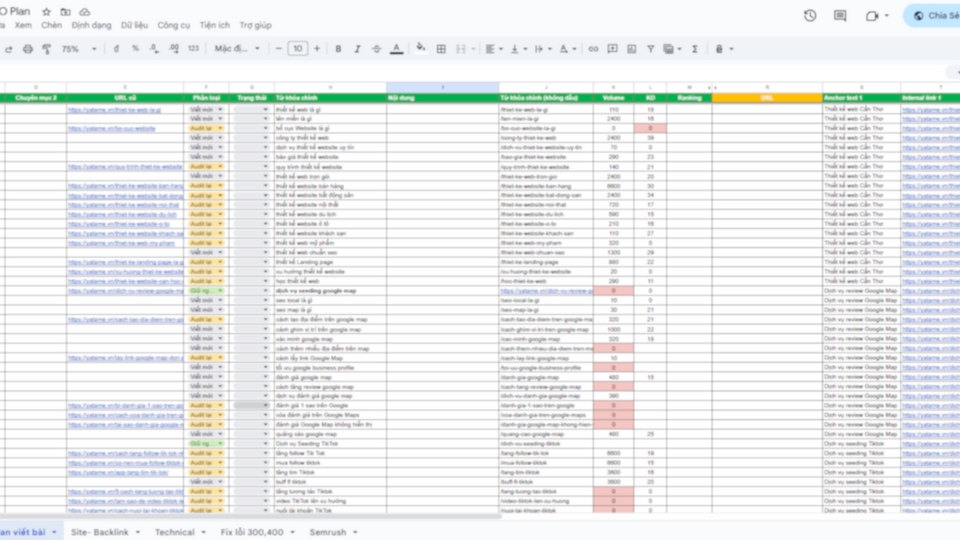The image size is (960, 540).
Task: Star the document with star icon
Action: (47, 11)
